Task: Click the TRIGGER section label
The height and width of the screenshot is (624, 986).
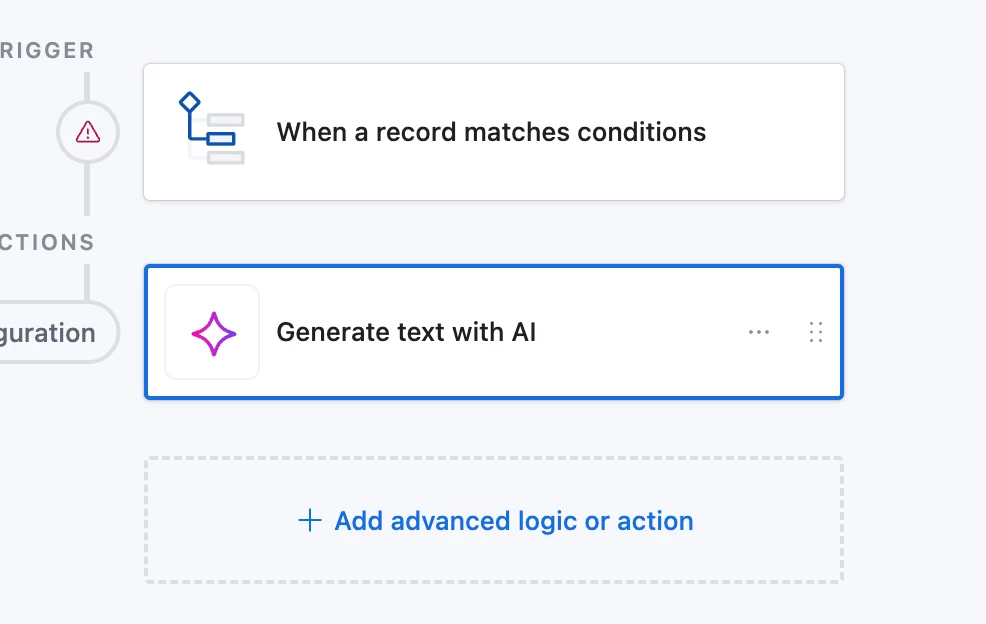Action: [47, 50]
